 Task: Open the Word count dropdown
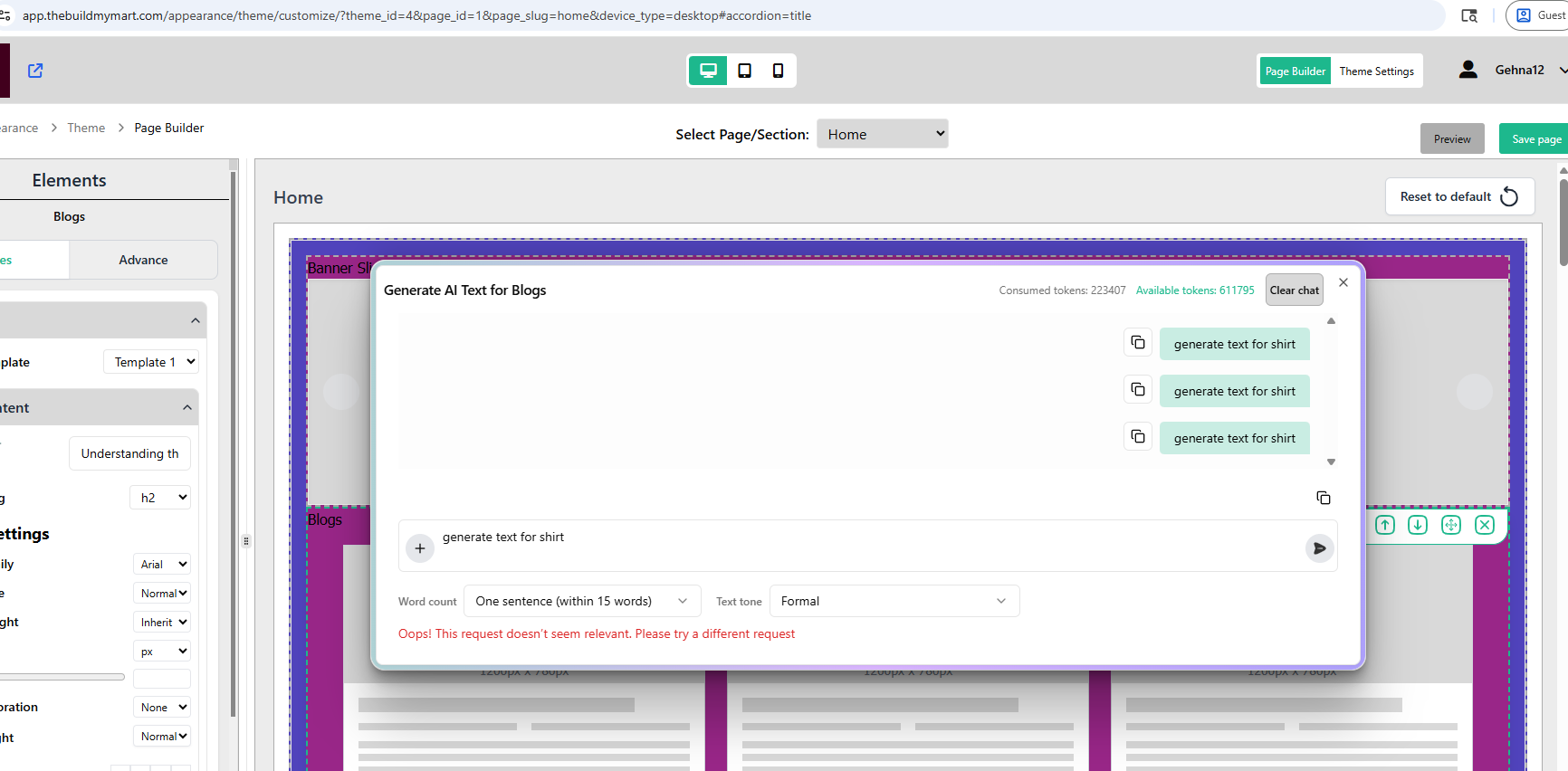click(x=582, y=601)
